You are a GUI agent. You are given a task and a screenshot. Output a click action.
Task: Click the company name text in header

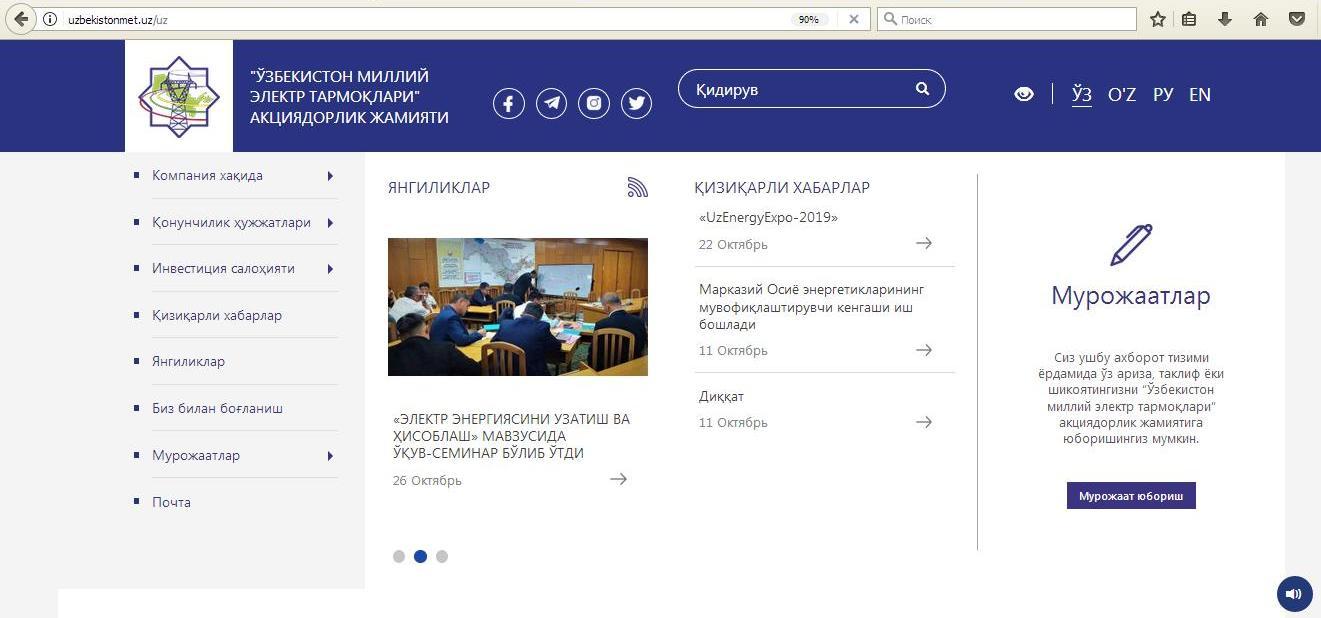(x=349, y=97)
